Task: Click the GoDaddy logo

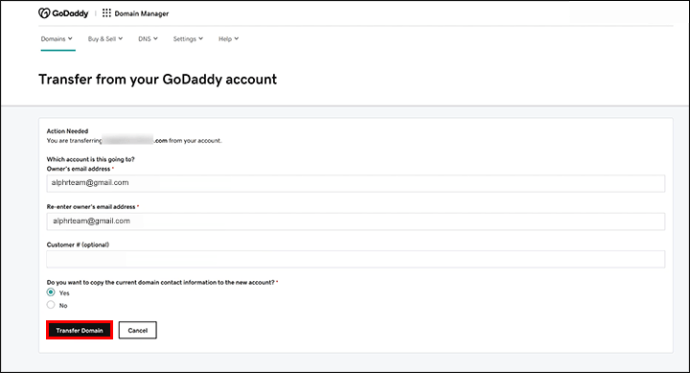Action: click(63, 13)
